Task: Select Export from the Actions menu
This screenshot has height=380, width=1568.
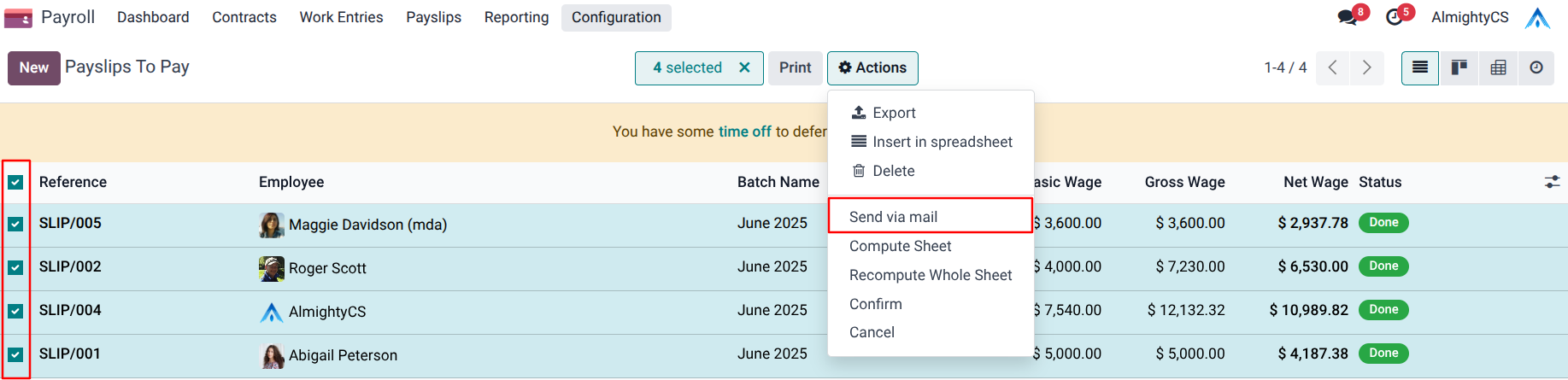Action: coord(894,113)
